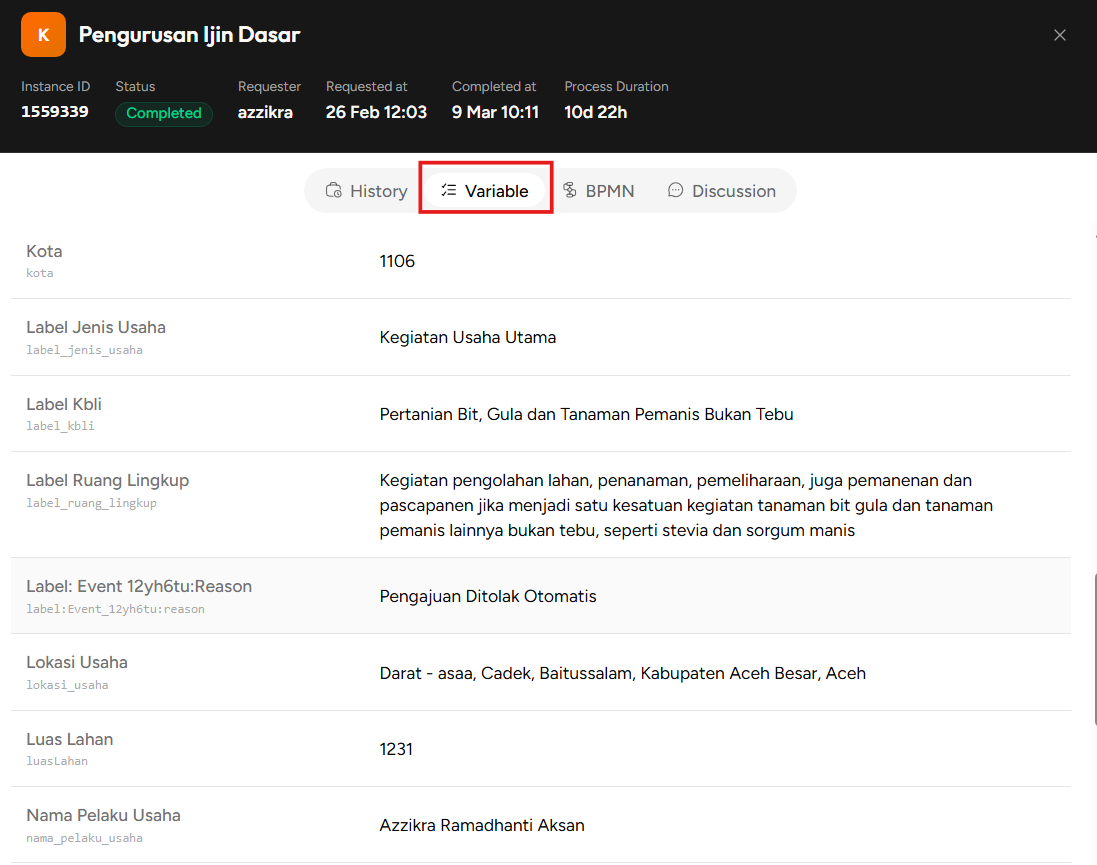The width and height of the screenshot is (1097, 865).
Task: Click the Kota variable label
Action: click(x=44, y=251)
